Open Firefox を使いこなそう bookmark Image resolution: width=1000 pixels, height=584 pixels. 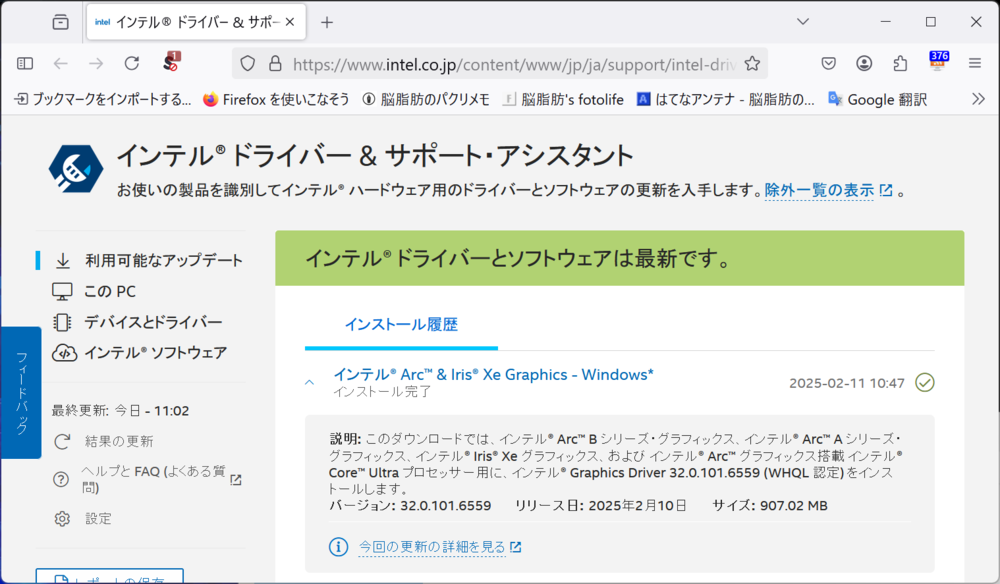tap(276, 99)
